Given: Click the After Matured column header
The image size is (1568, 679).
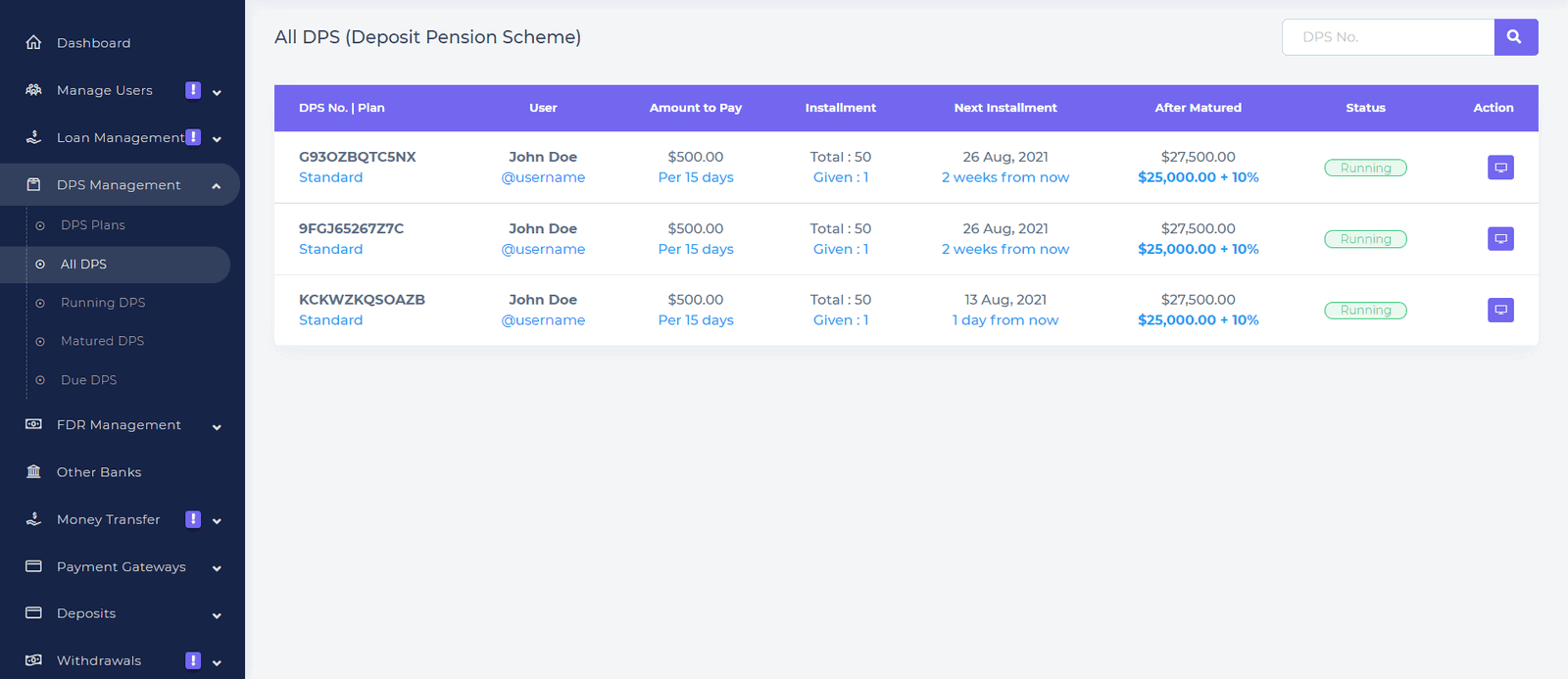Looking at the screenshot, I should click(x=1198, y=108).
